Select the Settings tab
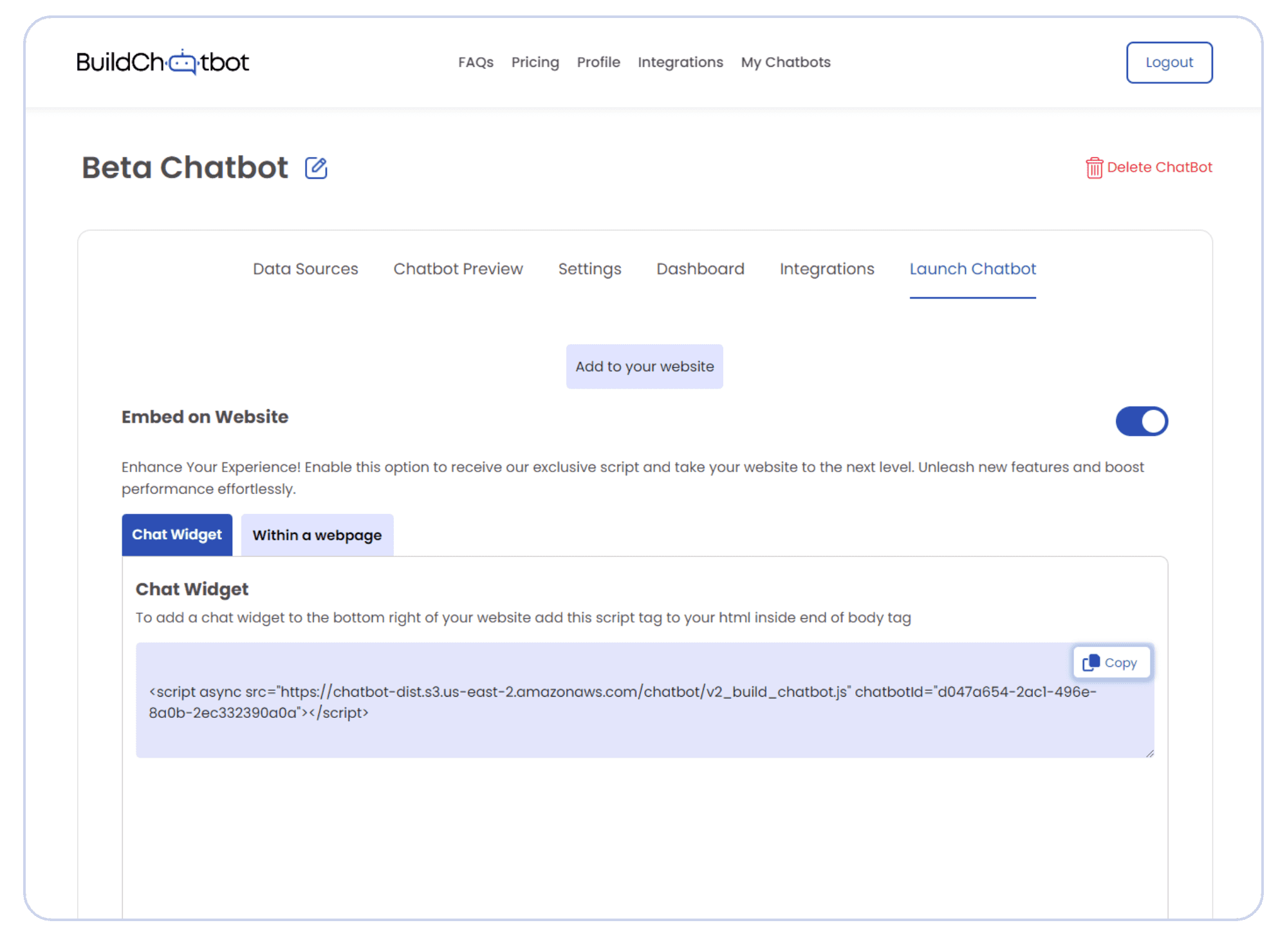 tap(589, 269)
